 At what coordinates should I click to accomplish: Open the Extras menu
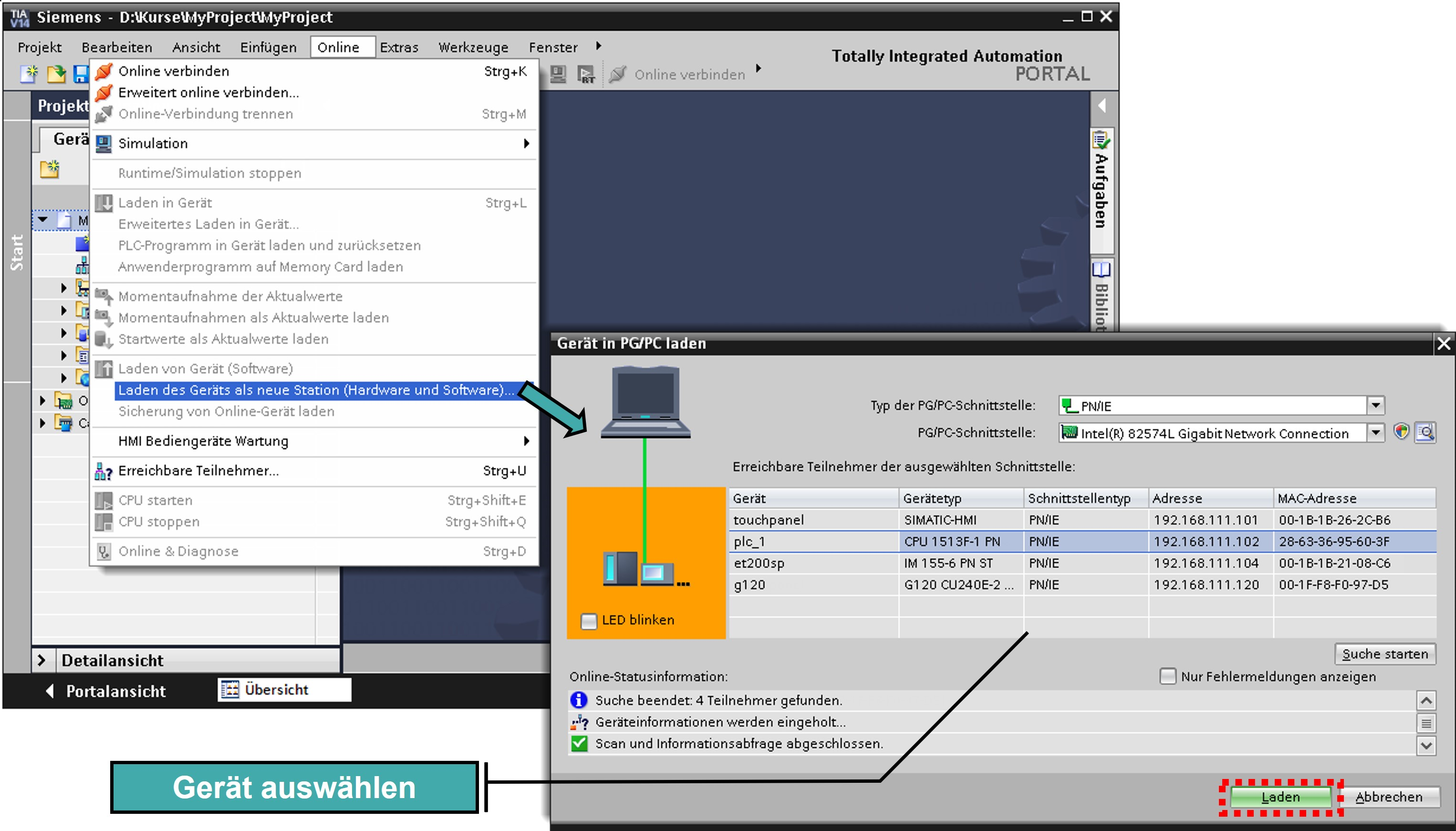(x=399, y=47)
